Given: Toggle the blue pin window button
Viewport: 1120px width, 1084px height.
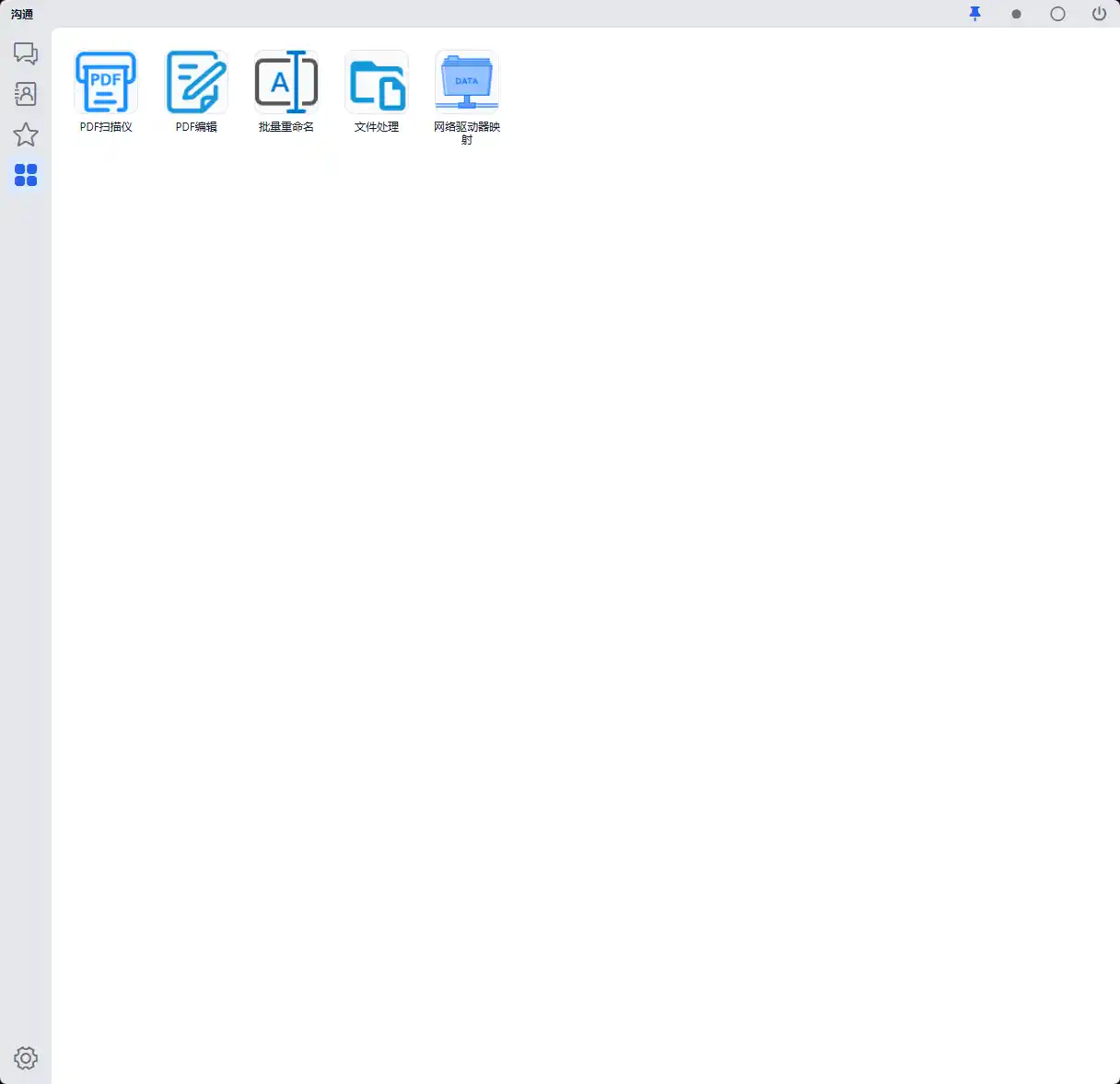Looking at the screenshot, I should [975, 14].
